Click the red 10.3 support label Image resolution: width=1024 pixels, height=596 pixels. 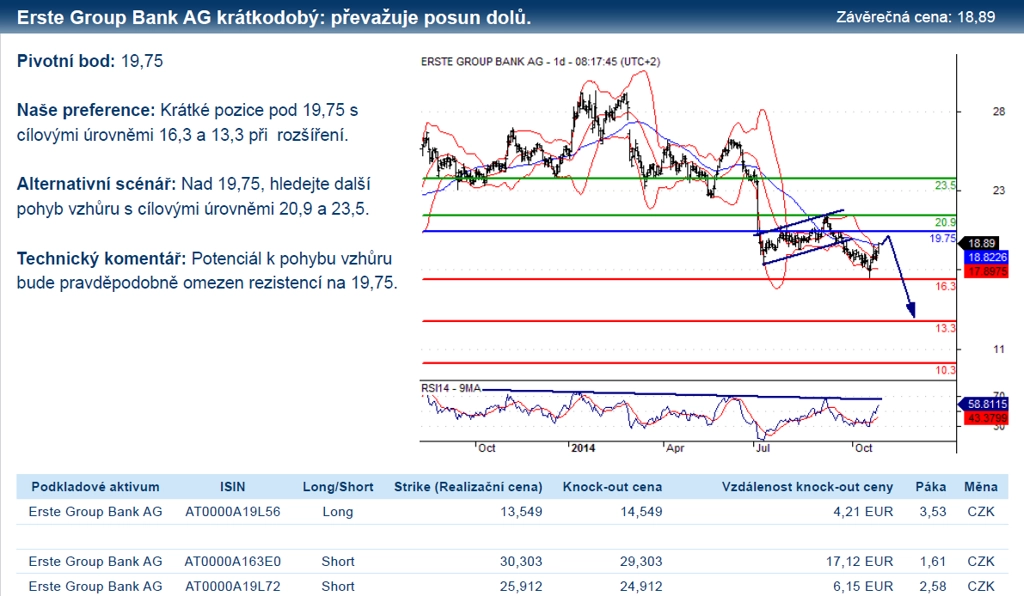pos(945,370)
